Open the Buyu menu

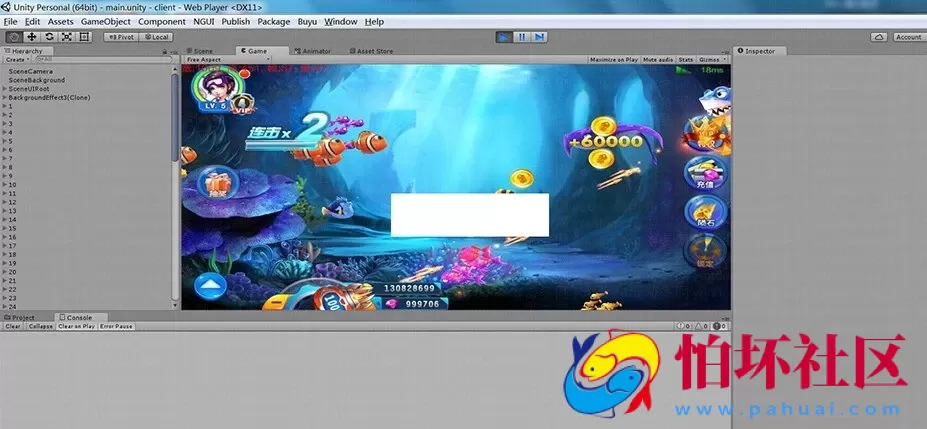click(x=307, y=21)
